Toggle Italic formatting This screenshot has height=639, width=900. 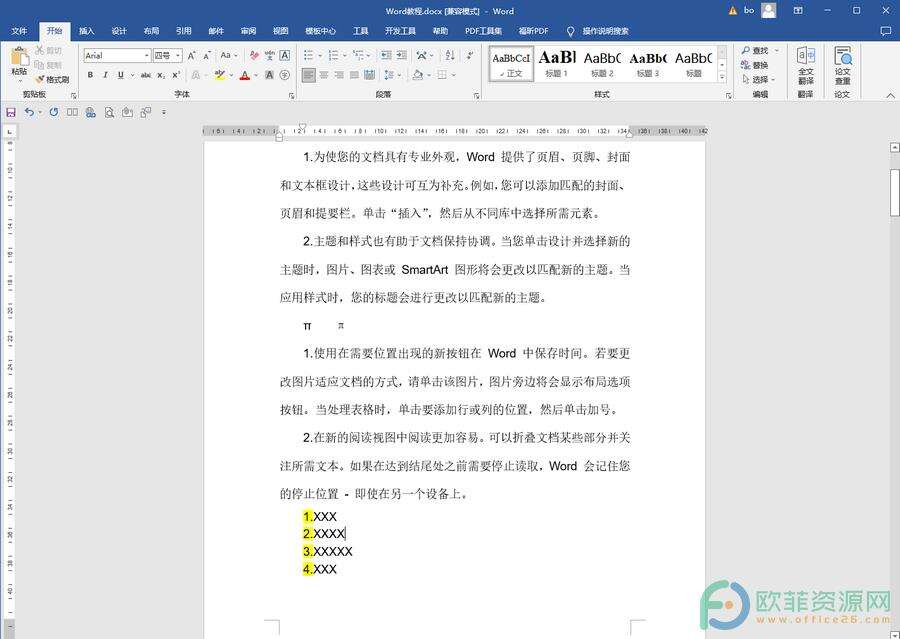105,75
